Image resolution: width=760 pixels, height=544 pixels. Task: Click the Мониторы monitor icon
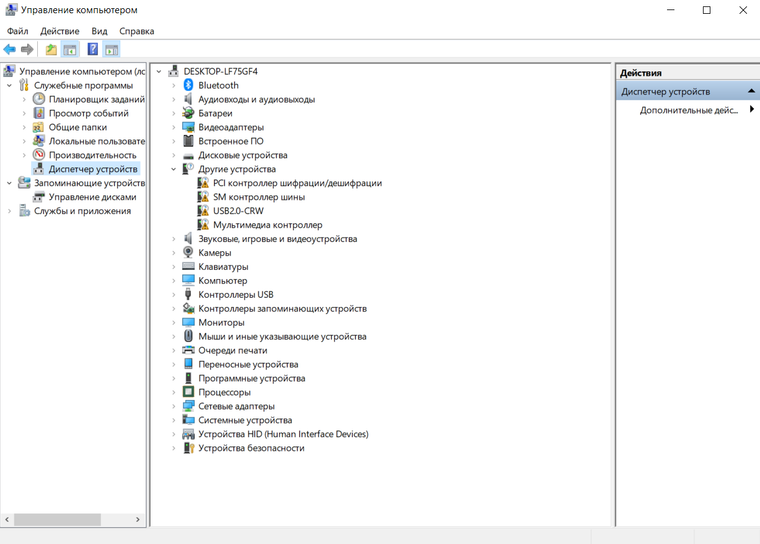coord(188,322)
